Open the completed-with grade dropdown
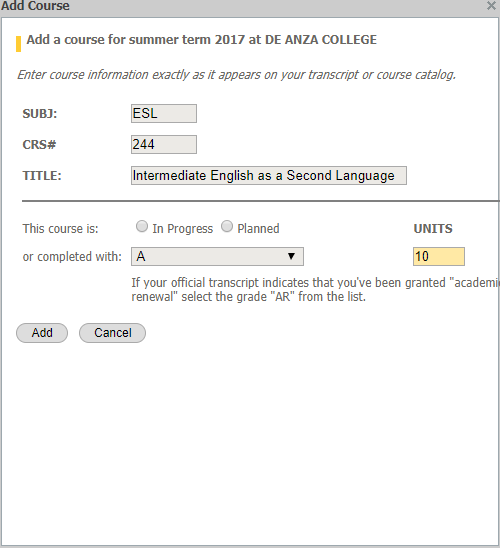The image size is (500, 548). coord(217,257)
